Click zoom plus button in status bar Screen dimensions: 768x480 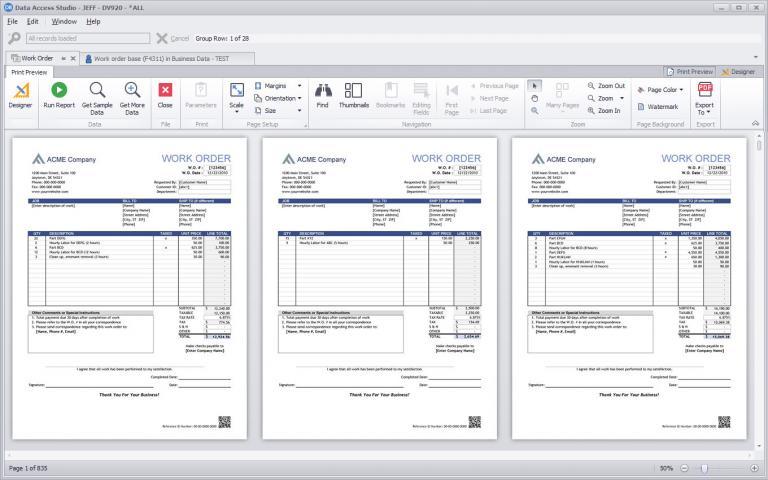click(755, 469)
